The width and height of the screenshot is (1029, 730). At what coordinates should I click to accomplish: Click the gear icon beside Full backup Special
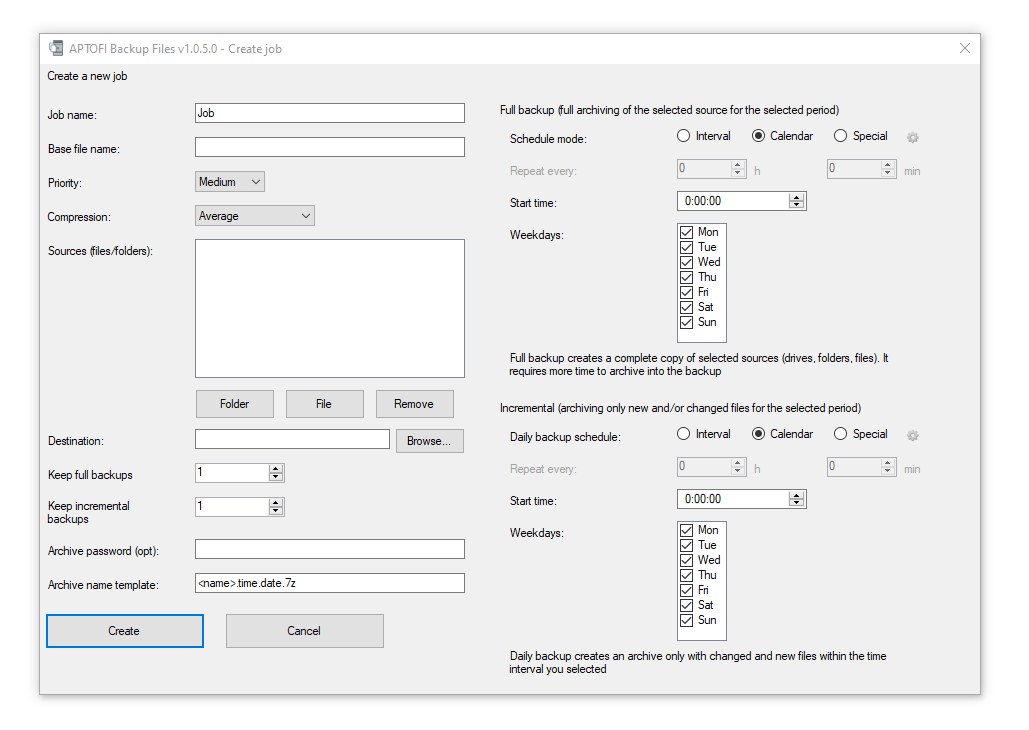(x=912, y=138)
